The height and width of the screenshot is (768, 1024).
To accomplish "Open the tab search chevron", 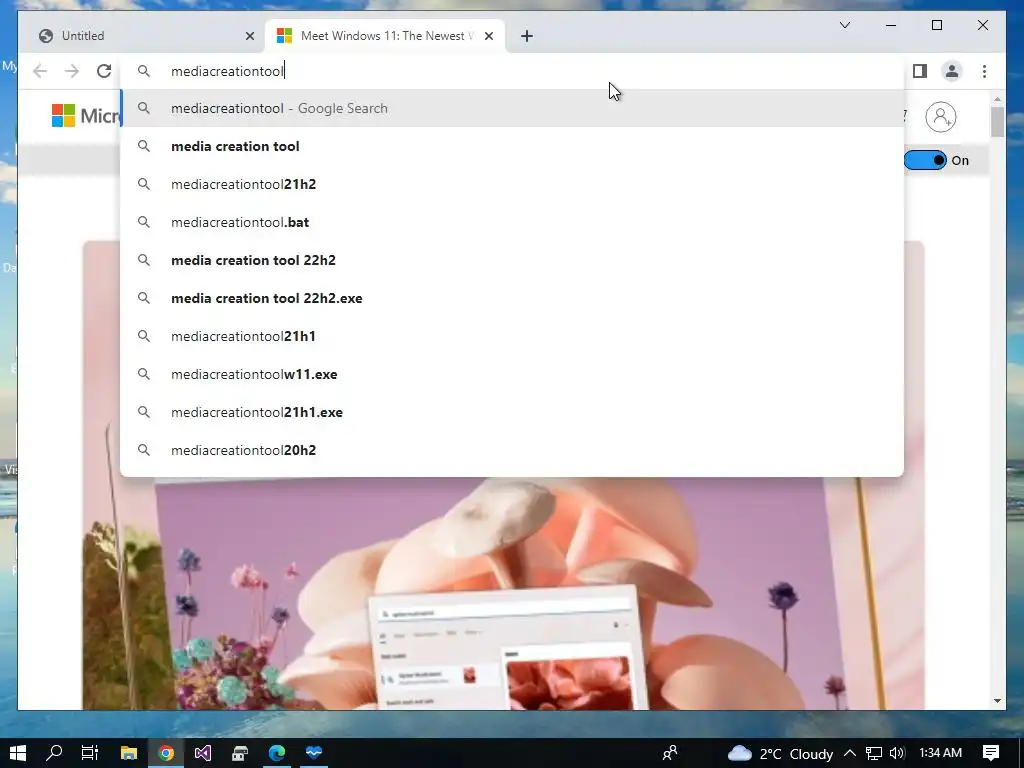I will [844, 25].
